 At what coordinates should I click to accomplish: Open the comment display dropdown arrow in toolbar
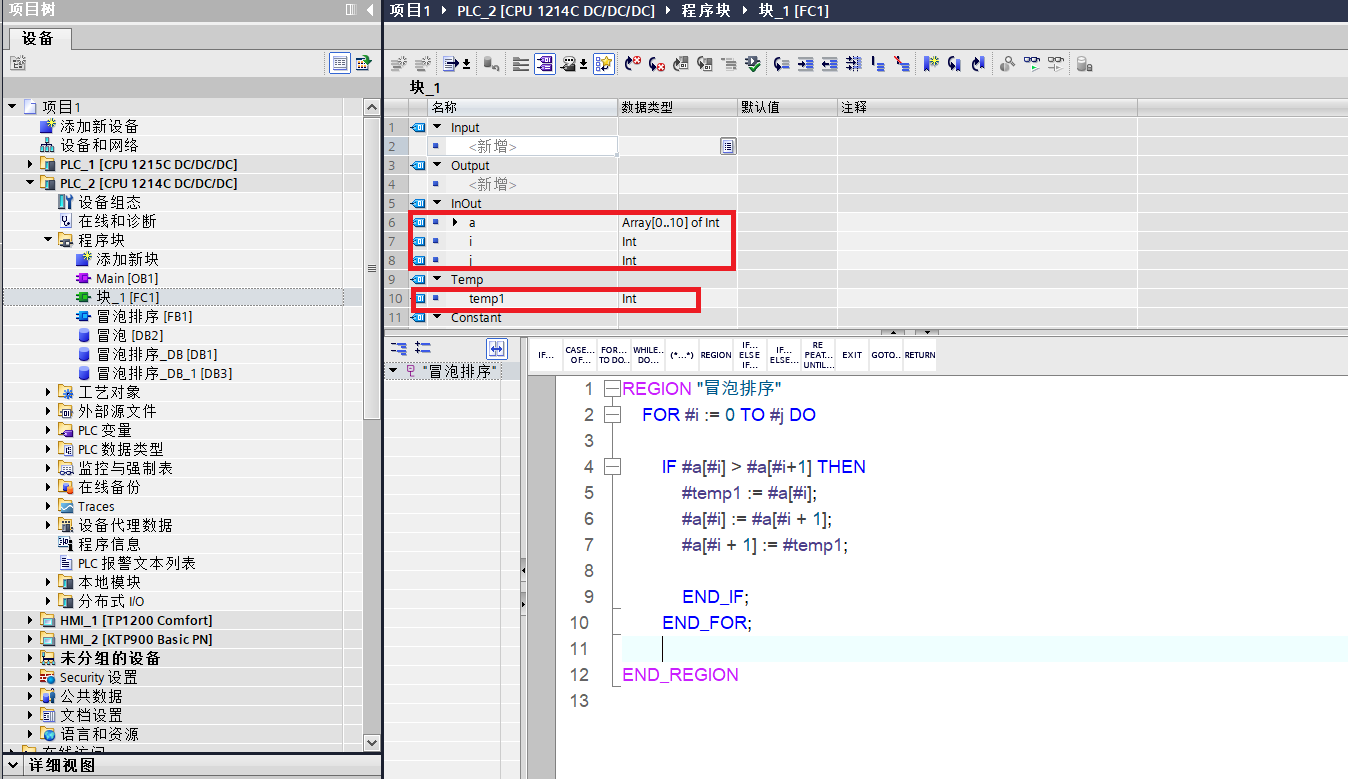[x=585, y=64]
